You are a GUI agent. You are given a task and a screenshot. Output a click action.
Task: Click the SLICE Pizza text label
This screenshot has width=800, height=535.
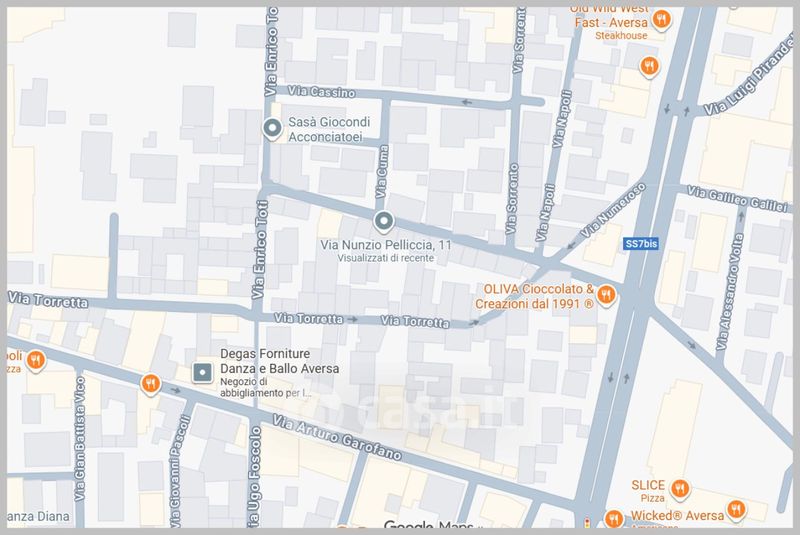(x=648, y=491)
